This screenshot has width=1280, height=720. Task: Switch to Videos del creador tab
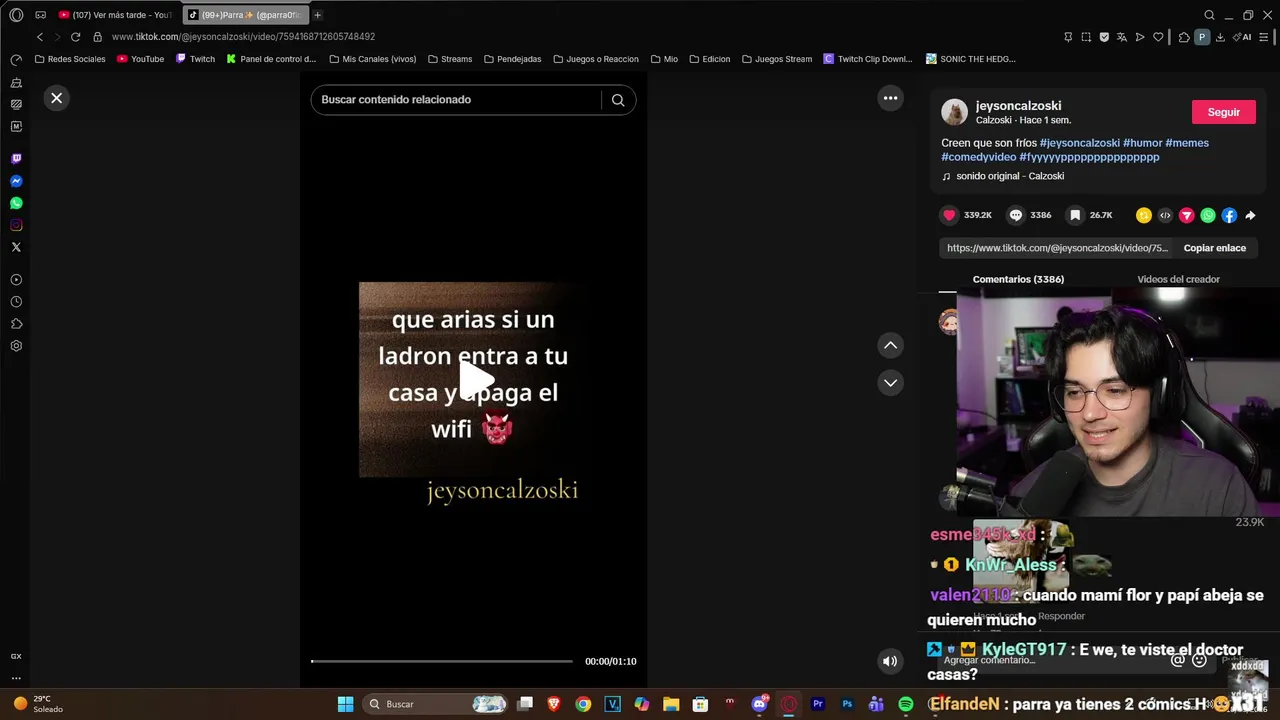pyautogui.click(x=1178, y=279)
